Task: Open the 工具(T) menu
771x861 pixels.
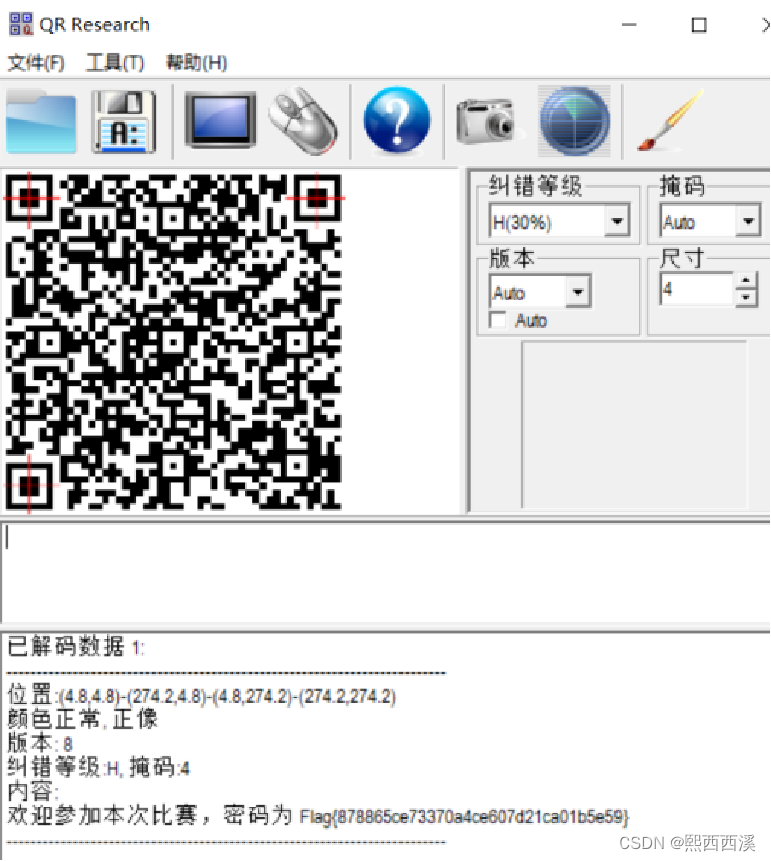Action: tap(115, 63)
